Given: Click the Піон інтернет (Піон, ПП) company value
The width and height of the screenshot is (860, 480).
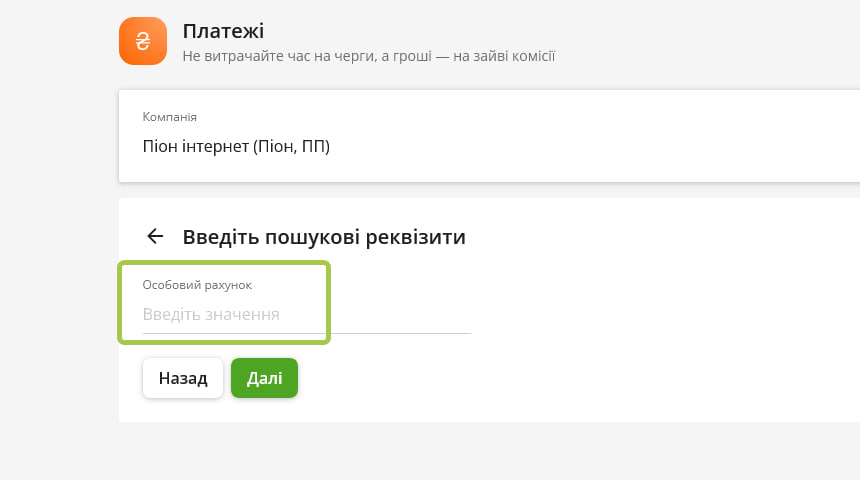Looking at the screenshot, I should (236, 146).
